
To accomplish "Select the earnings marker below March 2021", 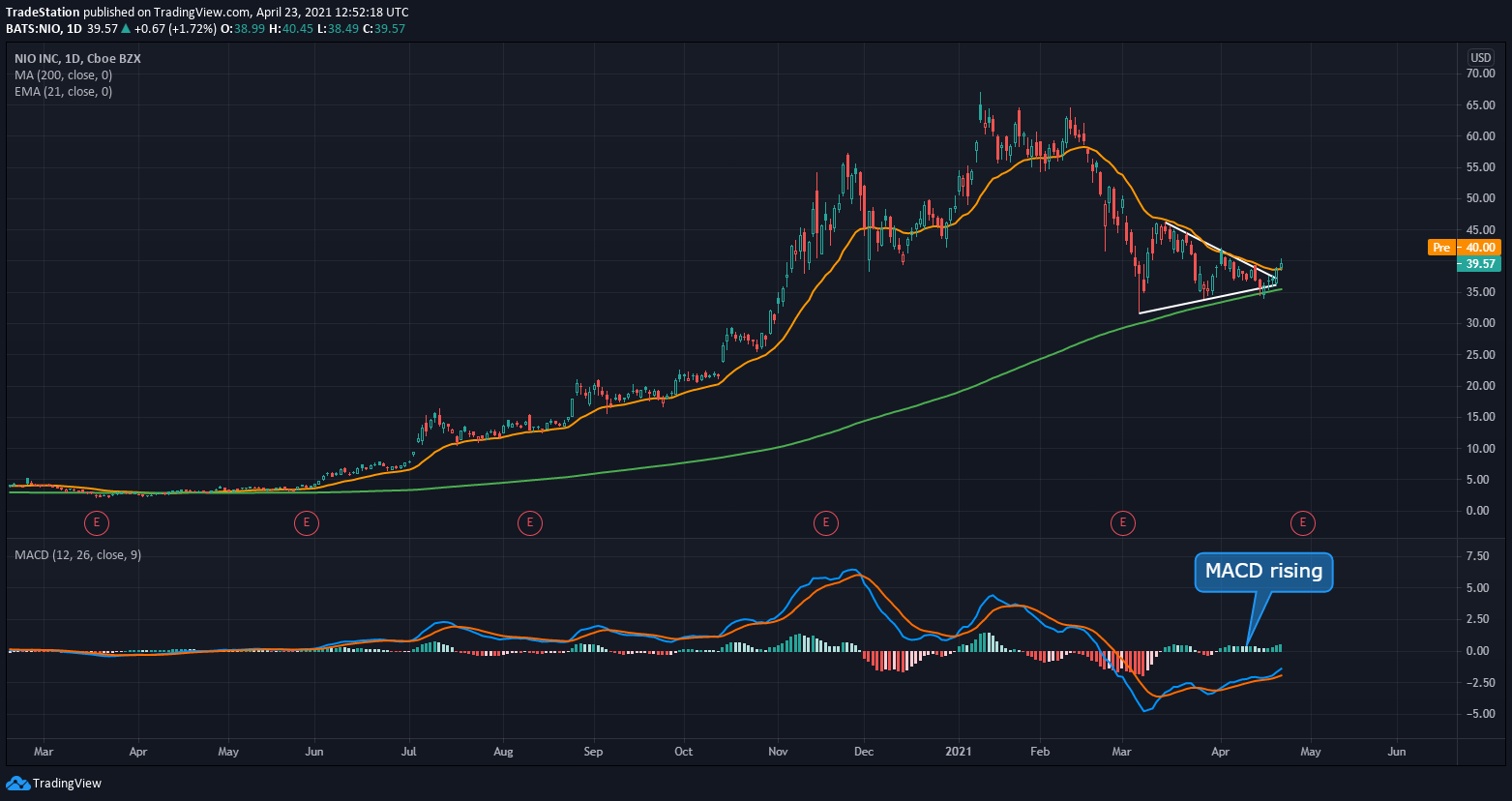I will click(x=1122, y=522).
